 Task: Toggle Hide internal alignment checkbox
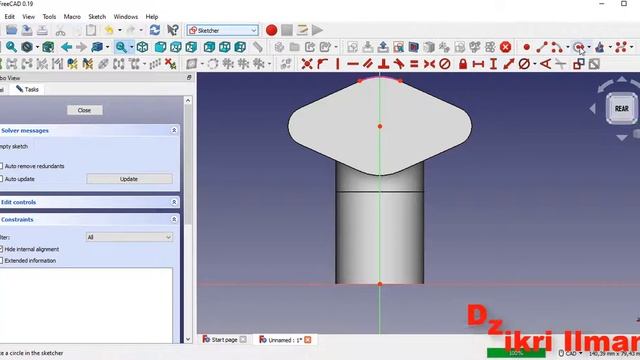point(1,249)
